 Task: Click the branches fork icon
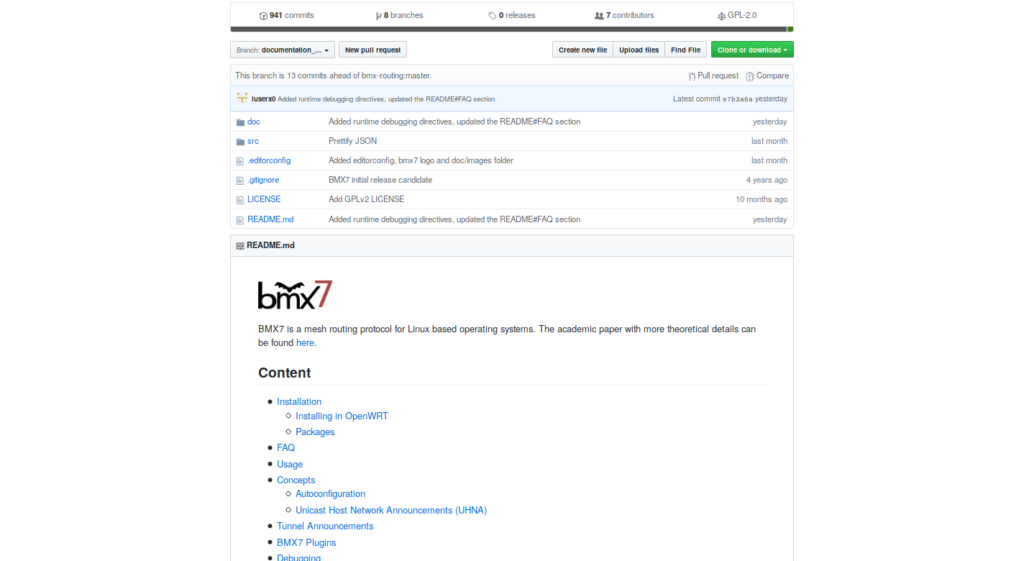(x=379, y=16)
